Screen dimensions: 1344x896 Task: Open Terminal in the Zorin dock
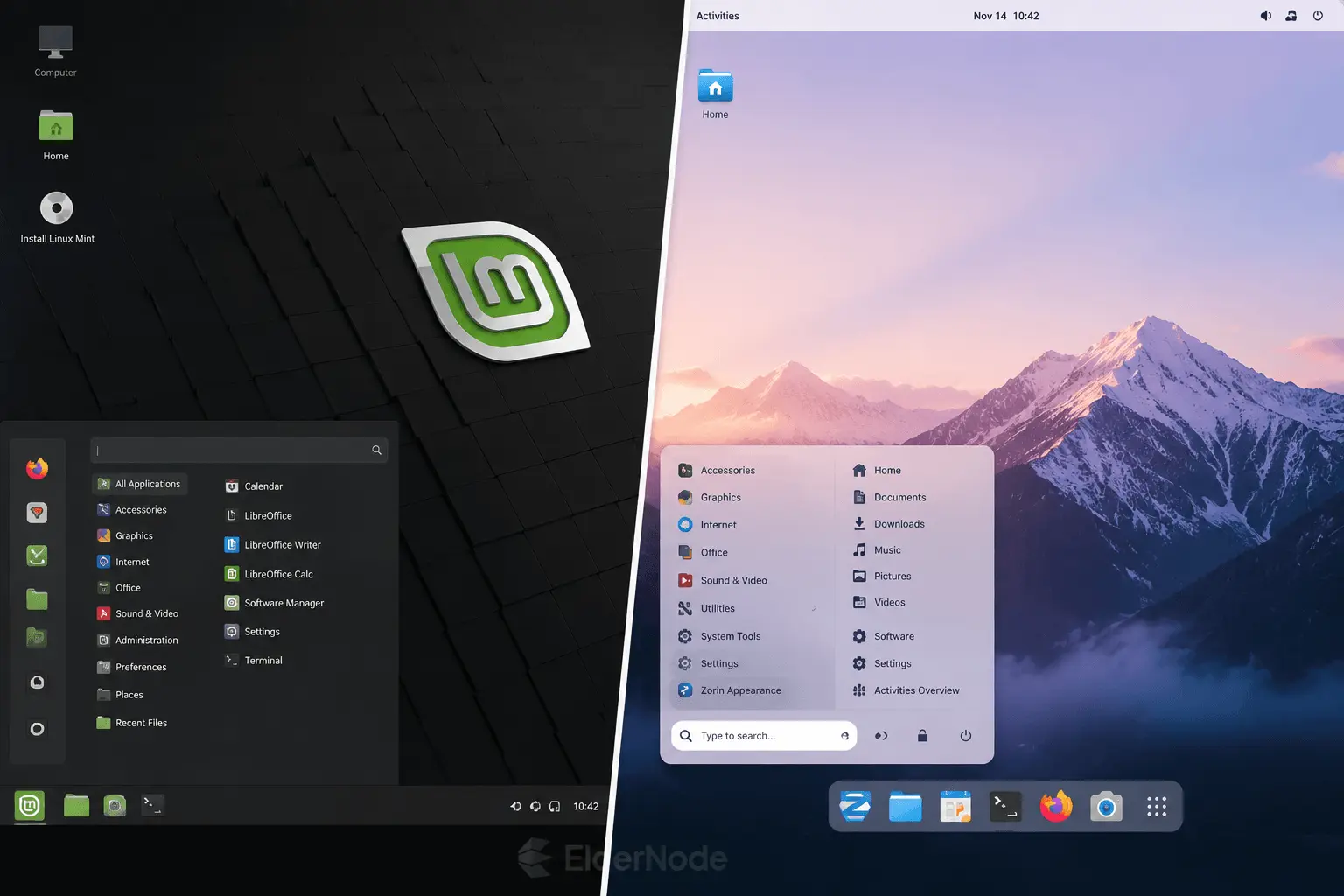coord(1005,806)
